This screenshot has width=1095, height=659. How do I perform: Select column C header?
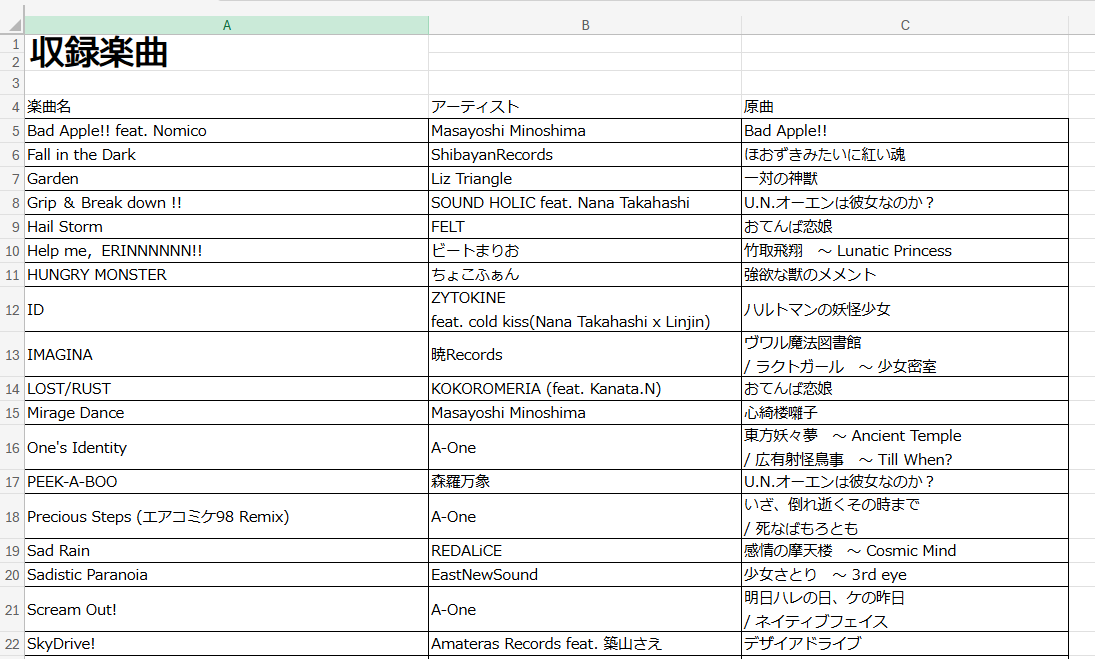point(904,25)
